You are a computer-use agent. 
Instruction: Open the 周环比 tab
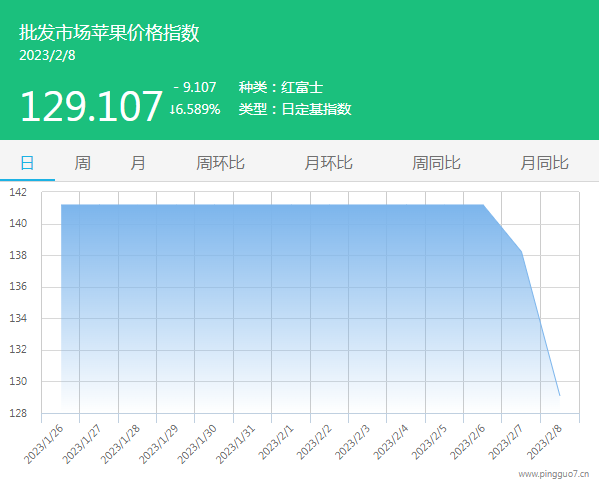[220, 163]
